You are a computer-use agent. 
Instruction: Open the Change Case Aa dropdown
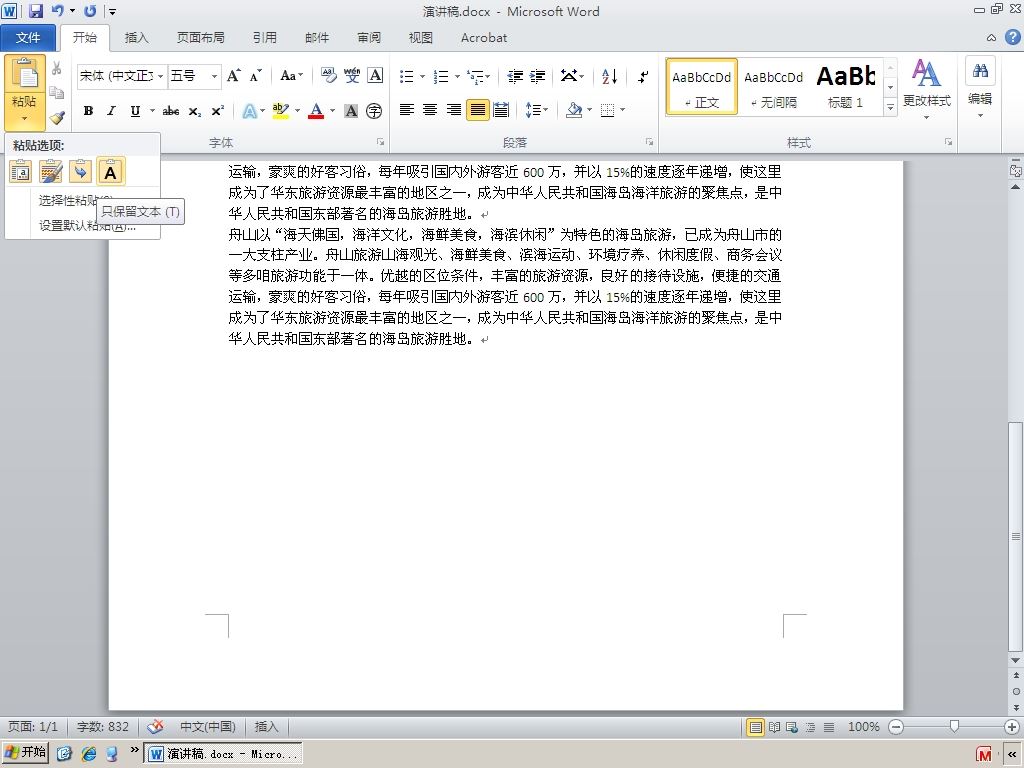pos(291,76)
